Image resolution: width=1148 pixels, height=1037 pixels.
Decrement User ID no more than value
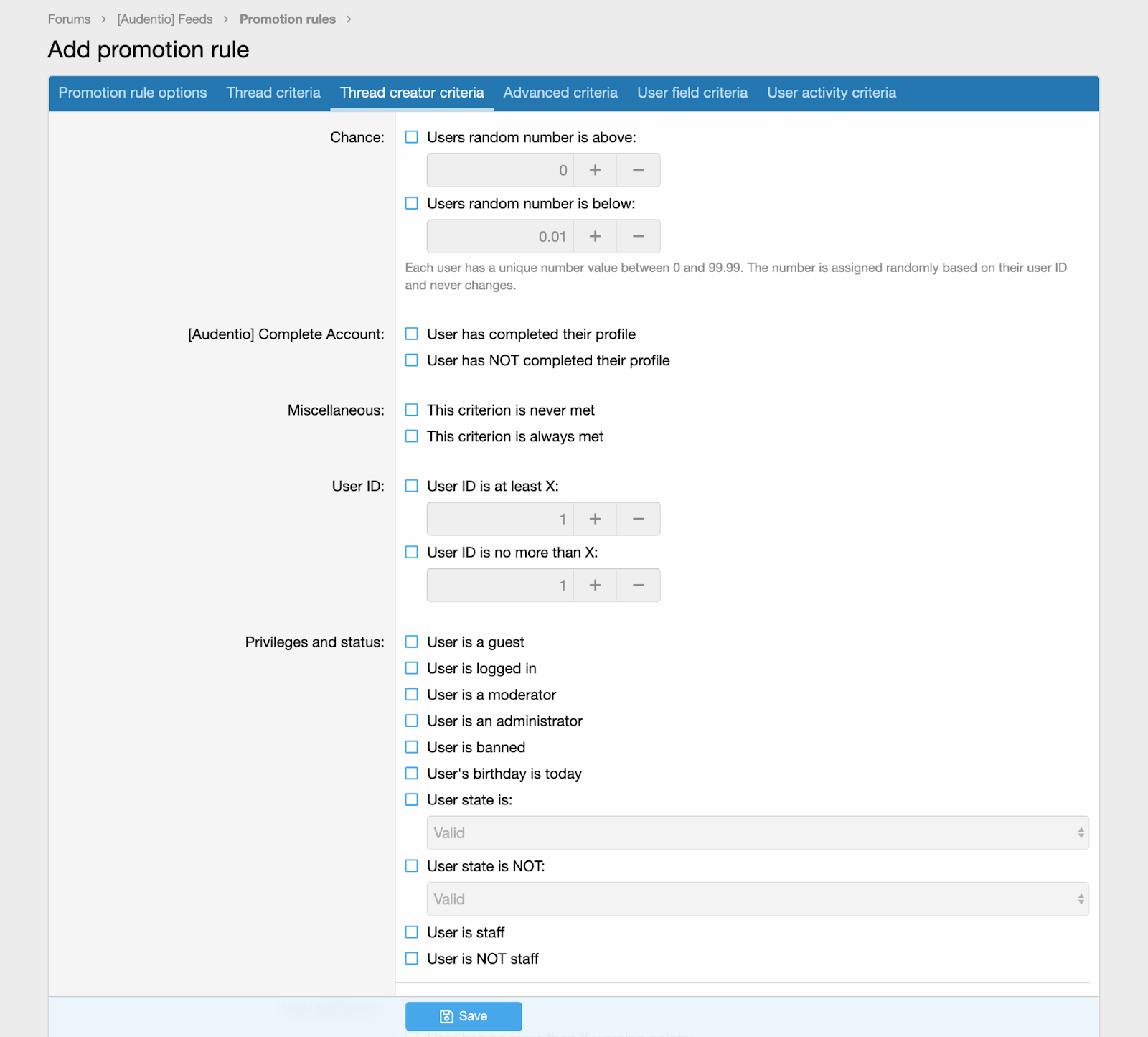638,585
